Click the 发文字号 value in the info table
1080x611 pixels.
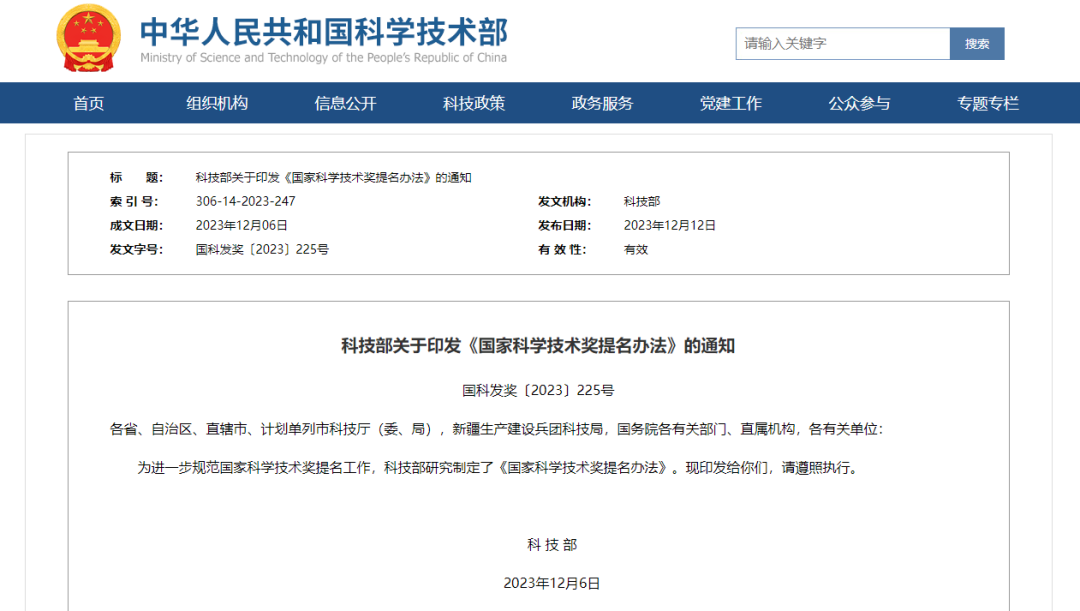[262, 249]
